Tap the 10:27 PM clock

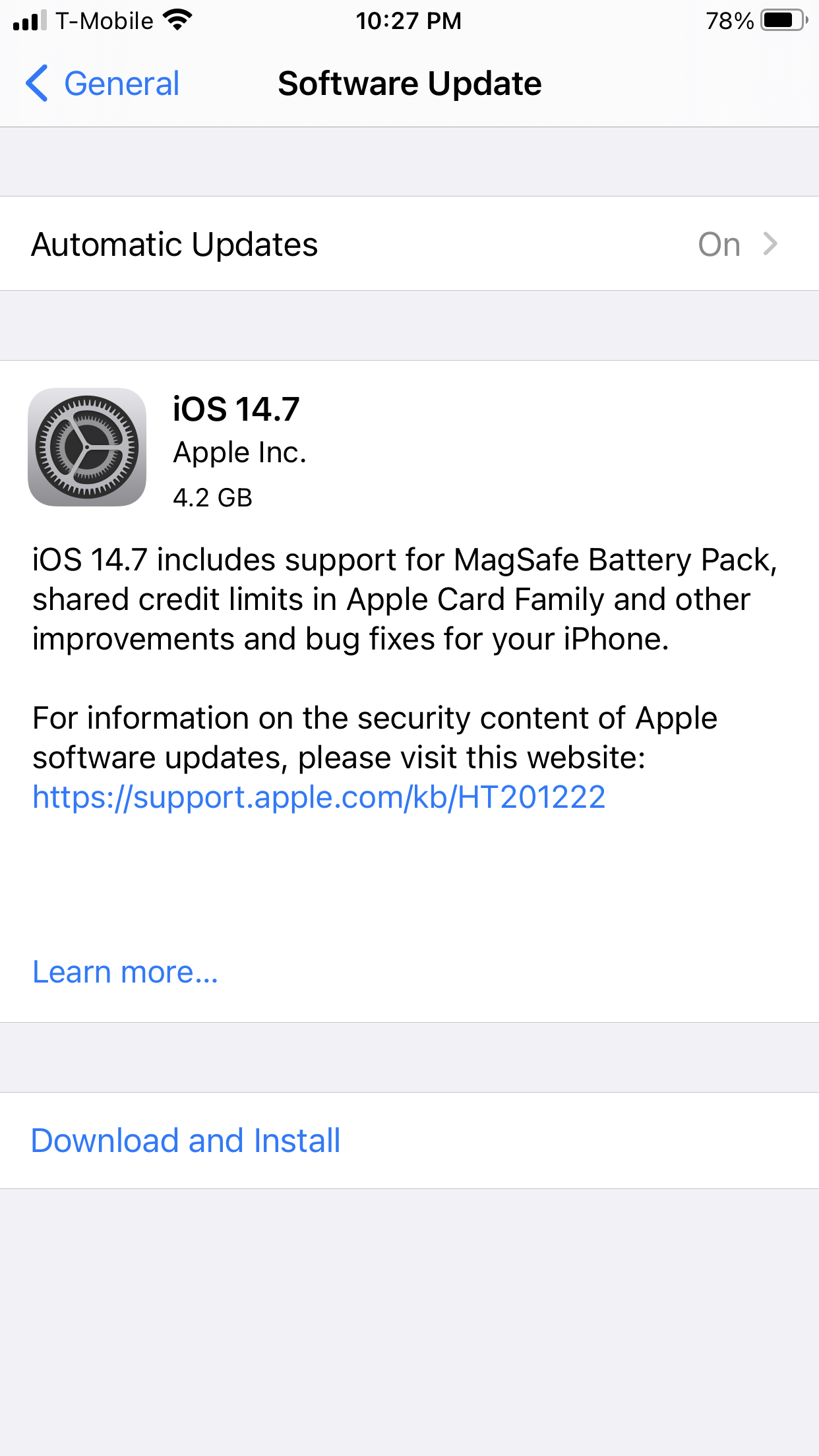click(x=408, y=21)
